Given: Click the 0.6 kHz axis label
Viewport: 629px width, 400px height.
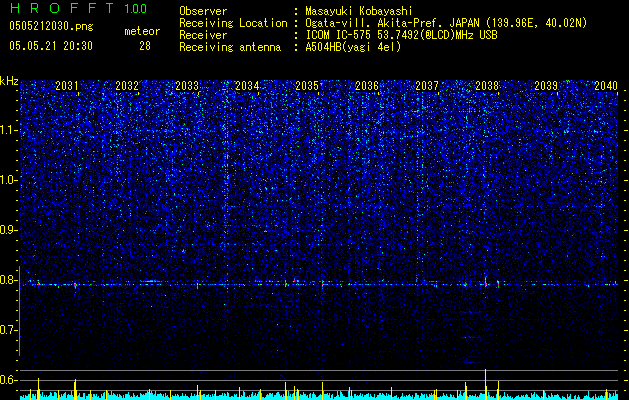Looking at the screenshot, I should coord(8,380).
